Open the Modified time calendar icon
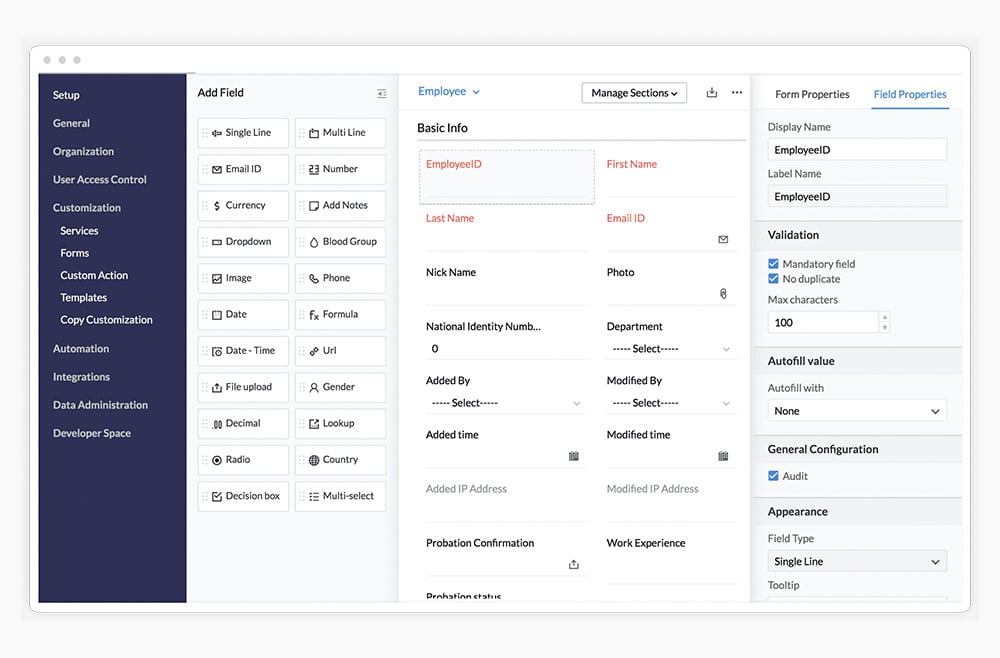Screen dimensions: 1000x658 [x=723, y=456]
